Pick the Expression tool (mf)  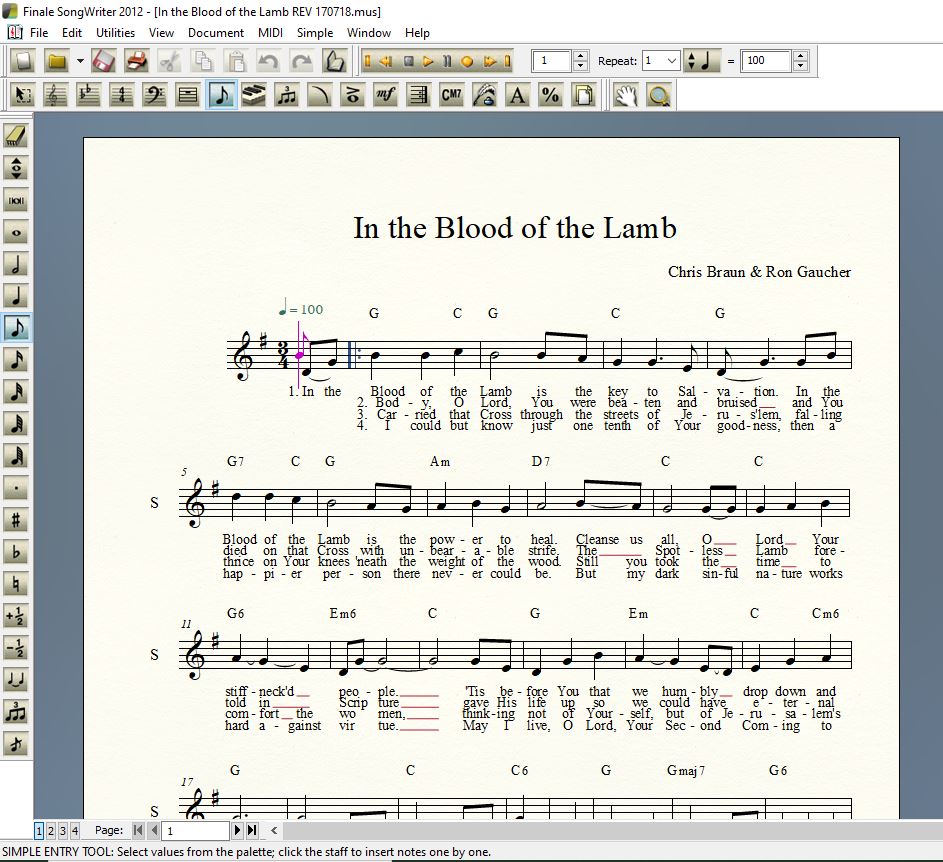tap(385, 96)
